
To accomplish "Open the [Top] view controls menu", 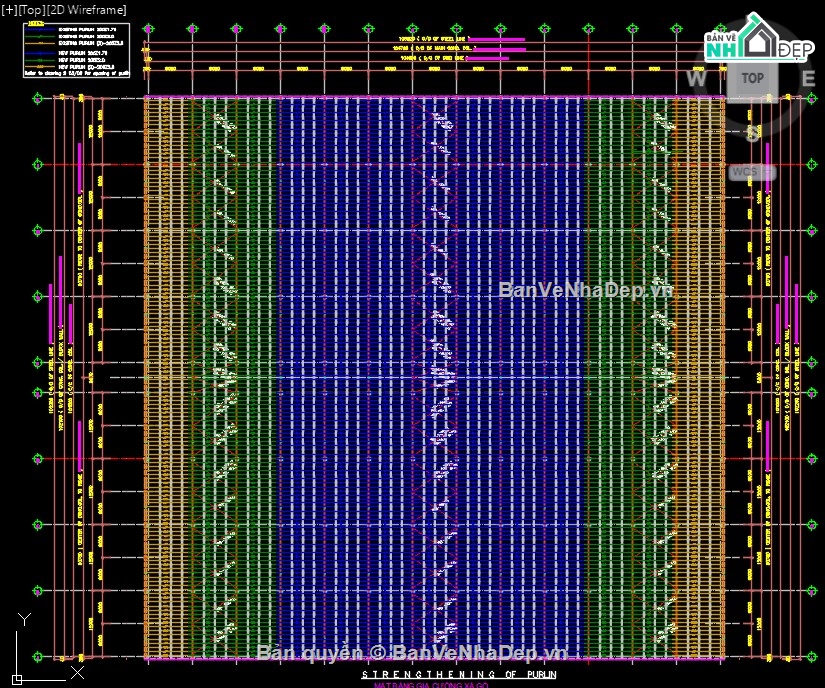I will coord(32,10).
